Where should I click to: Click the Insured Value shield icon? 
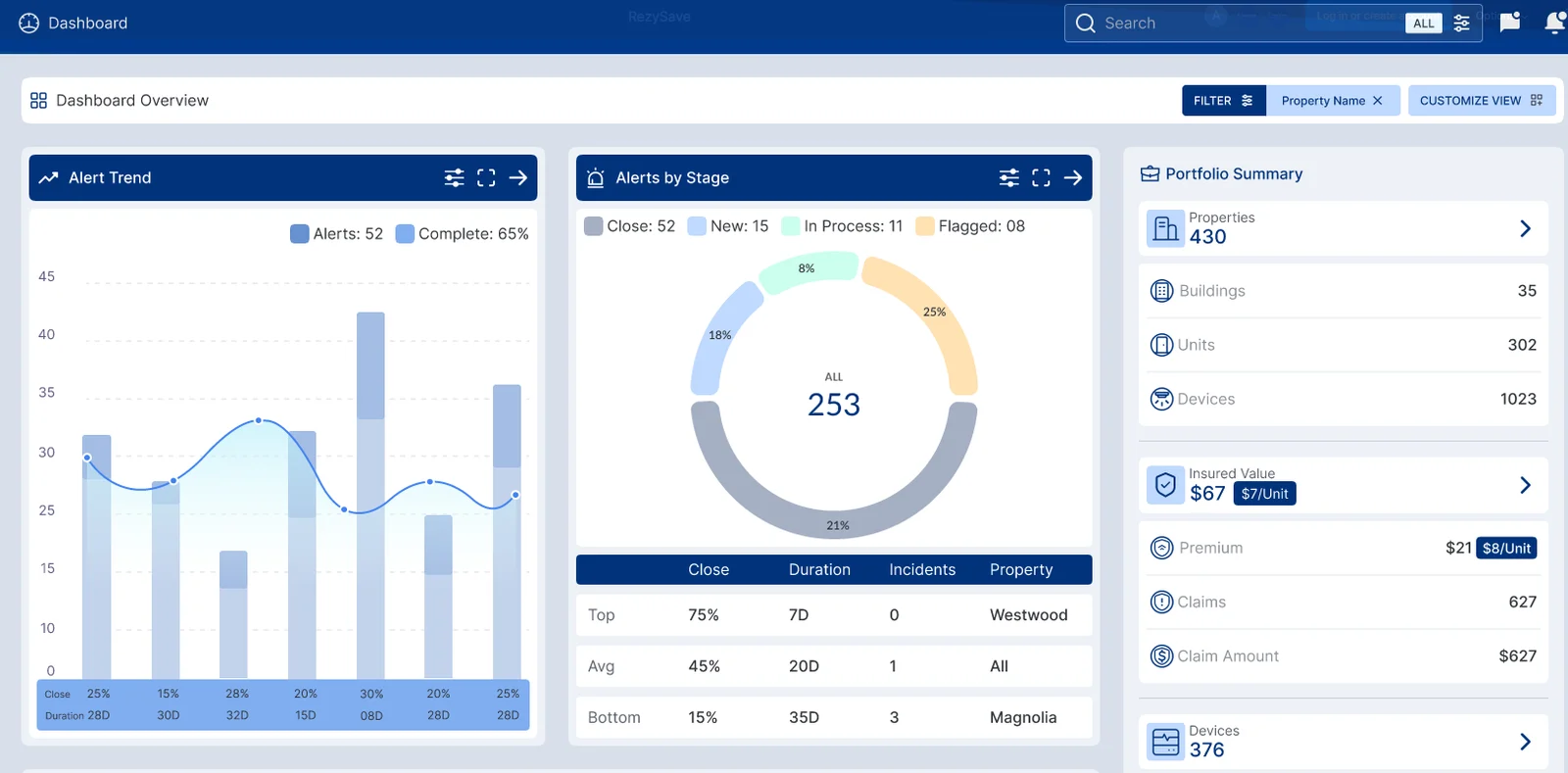tap(1165, 485)
